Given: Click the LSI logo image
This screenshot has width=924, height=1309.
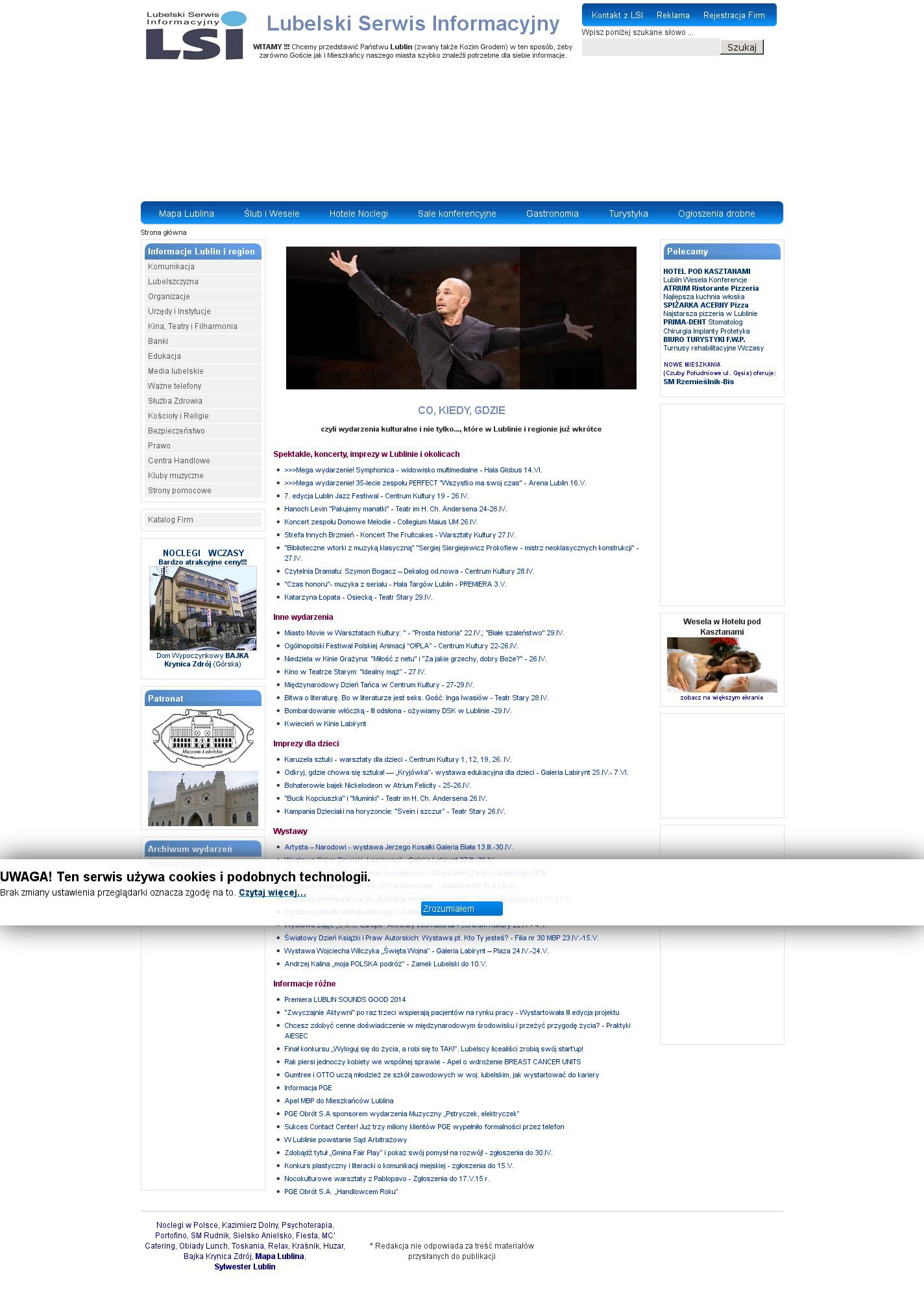Looking at the screenshot, I should tap(195, 36).
